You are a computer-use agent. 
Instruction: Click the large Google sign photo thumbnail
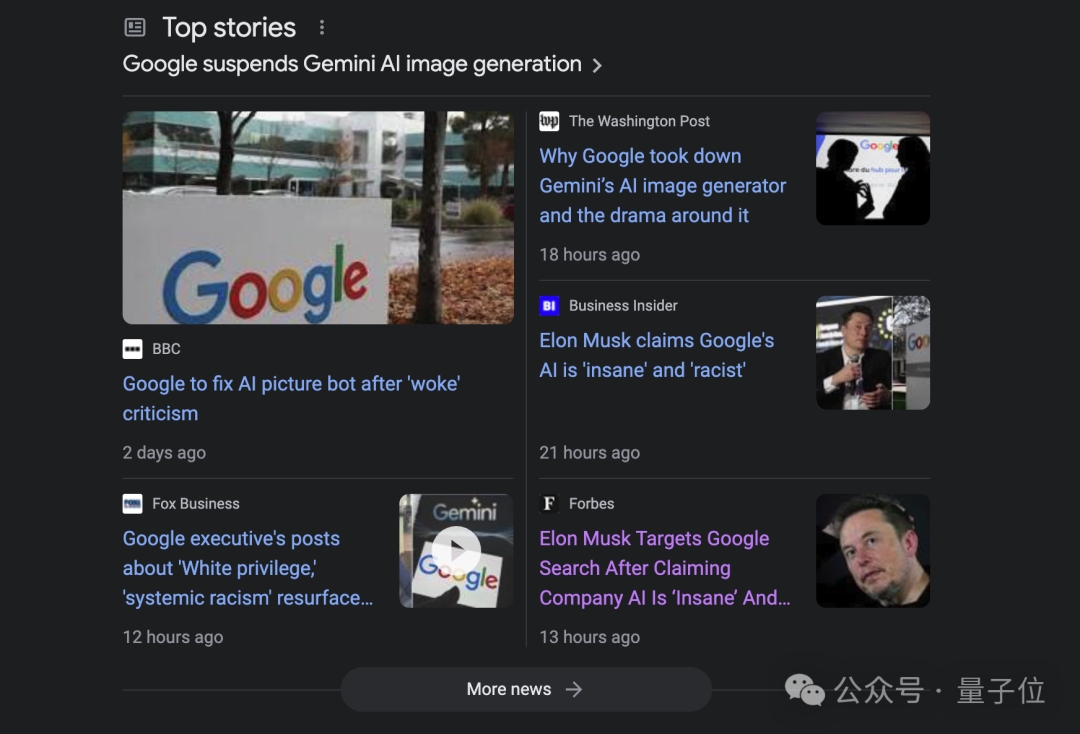(x=318, y=217)
